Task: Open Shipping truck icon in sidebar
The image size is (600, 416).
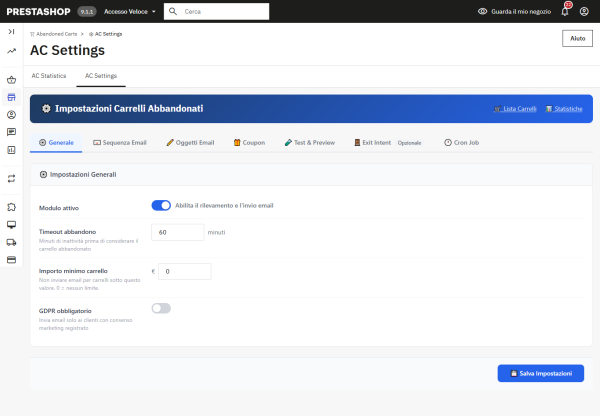Action: click(x=11, y=242)
